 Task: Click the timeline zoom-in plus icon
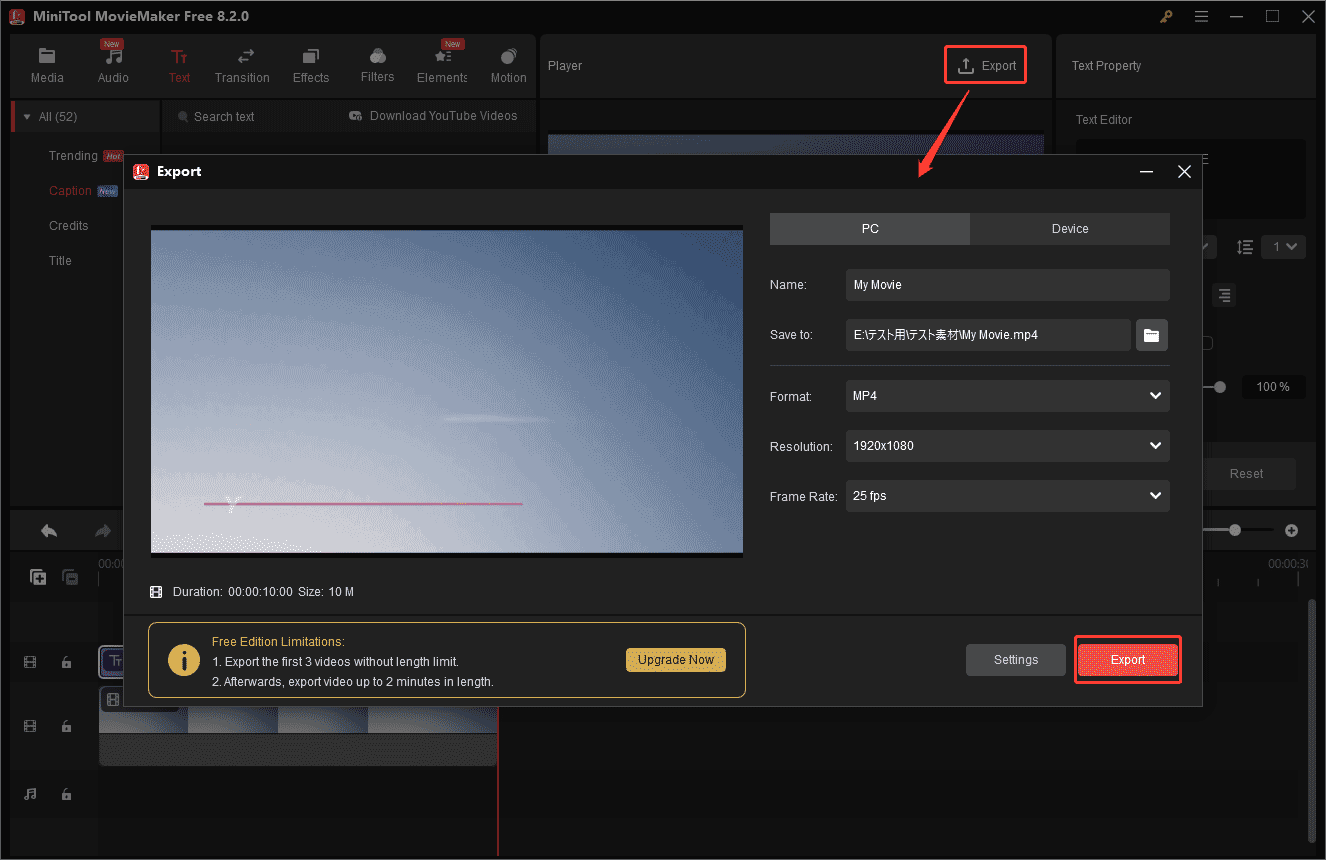(x=1291, y=530)
